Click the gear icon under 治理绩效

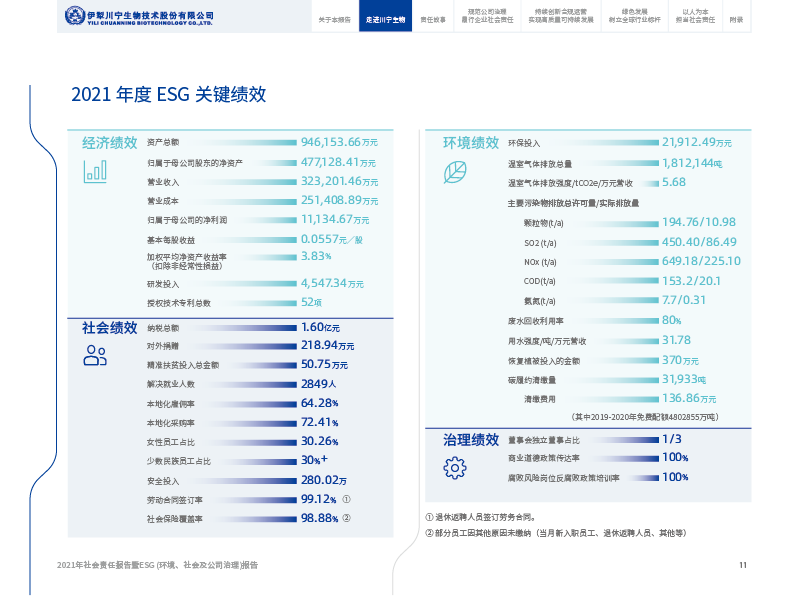pos(455,466)
